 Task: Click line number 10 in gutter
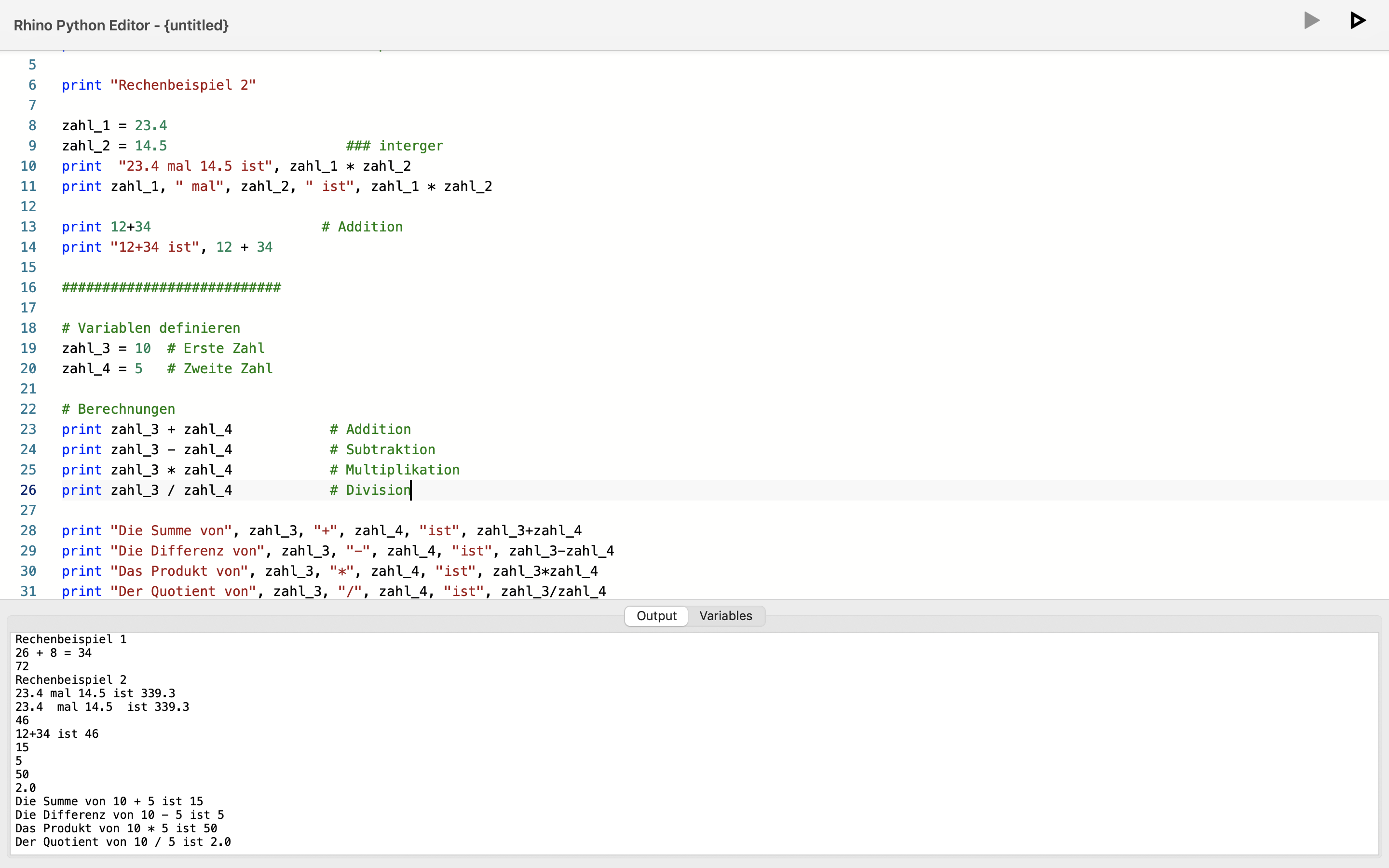pos(28,166)
